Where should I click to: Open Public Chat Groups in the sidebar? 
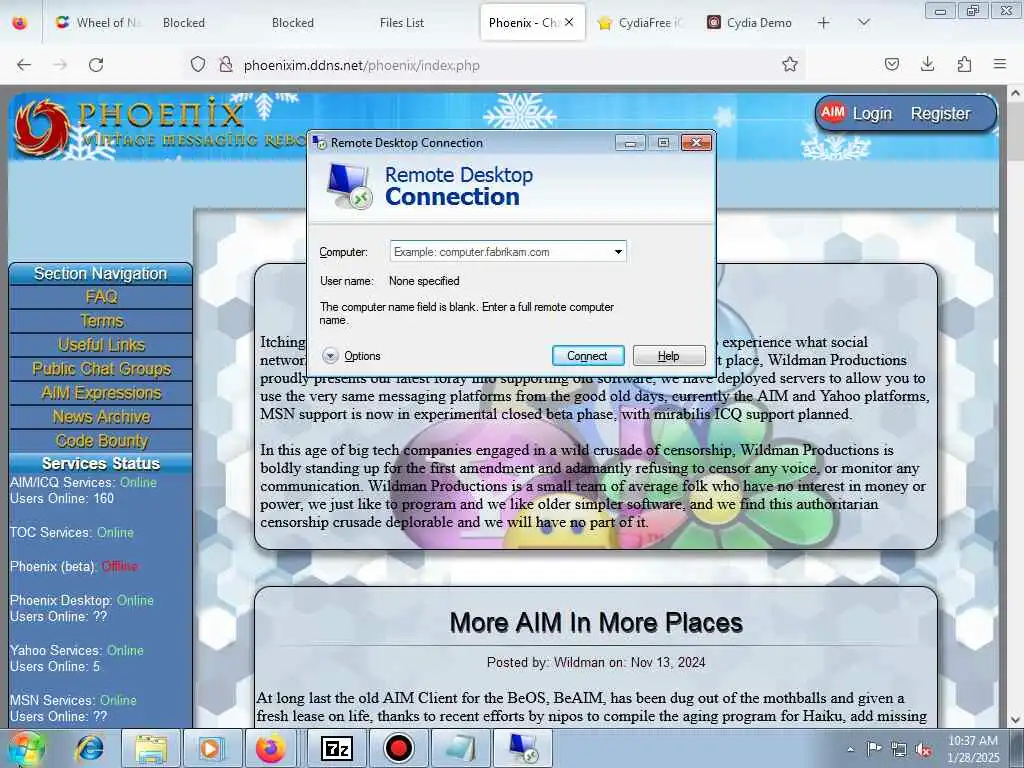point(101,369)
